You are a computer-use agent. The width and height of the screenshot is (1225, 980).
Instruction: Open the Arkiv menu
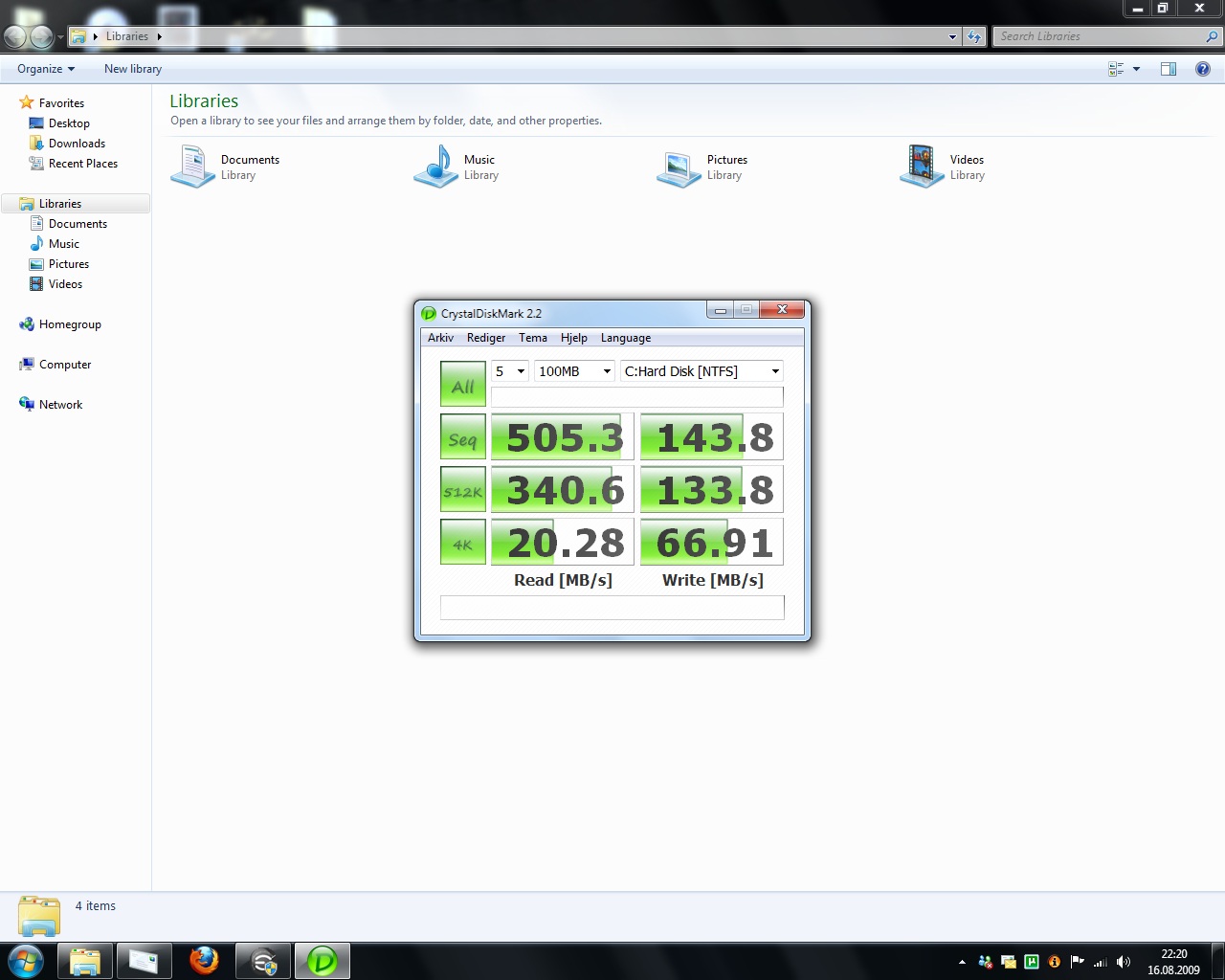coord(440,338)
